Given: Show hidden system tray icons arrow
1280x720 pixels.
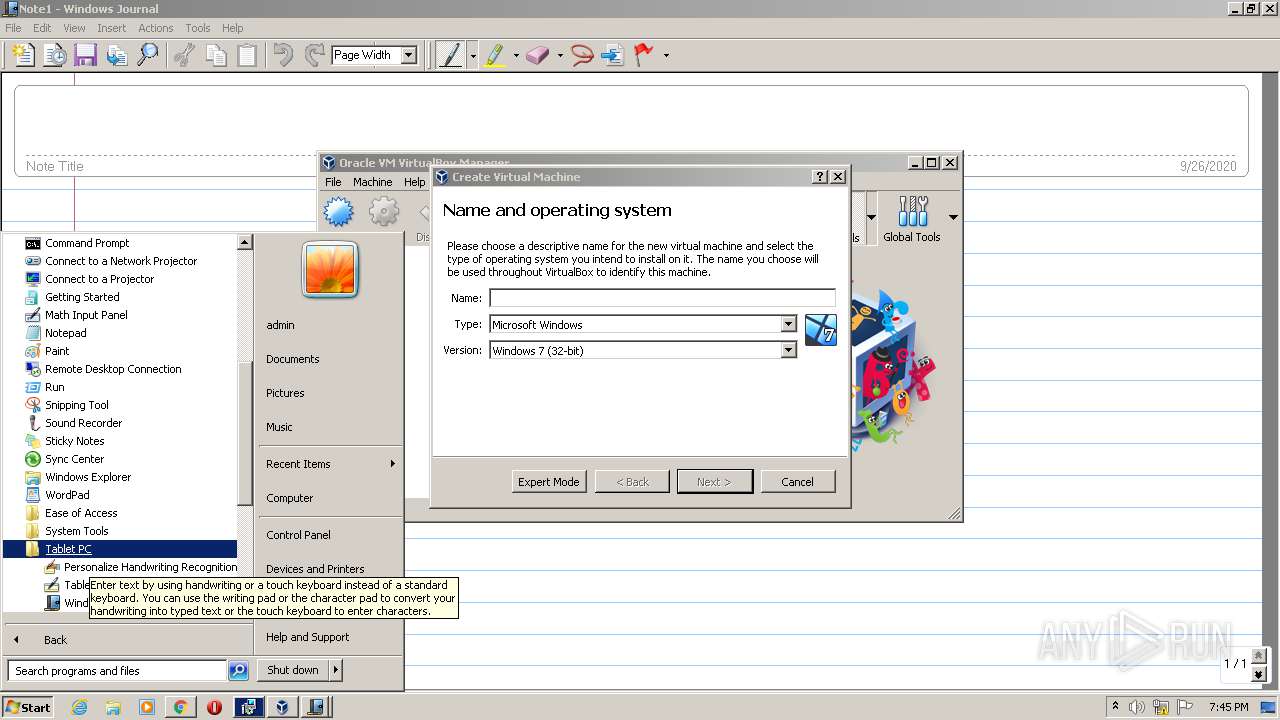Looking at the screenshot, I should tap(1115, 706).
